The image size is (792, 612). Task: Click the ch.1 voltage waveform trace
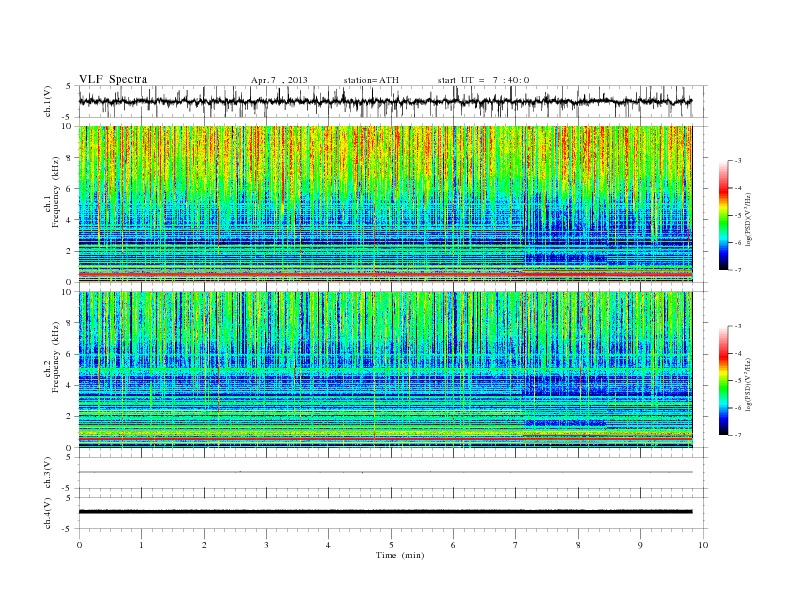click(x=385, y=101)
